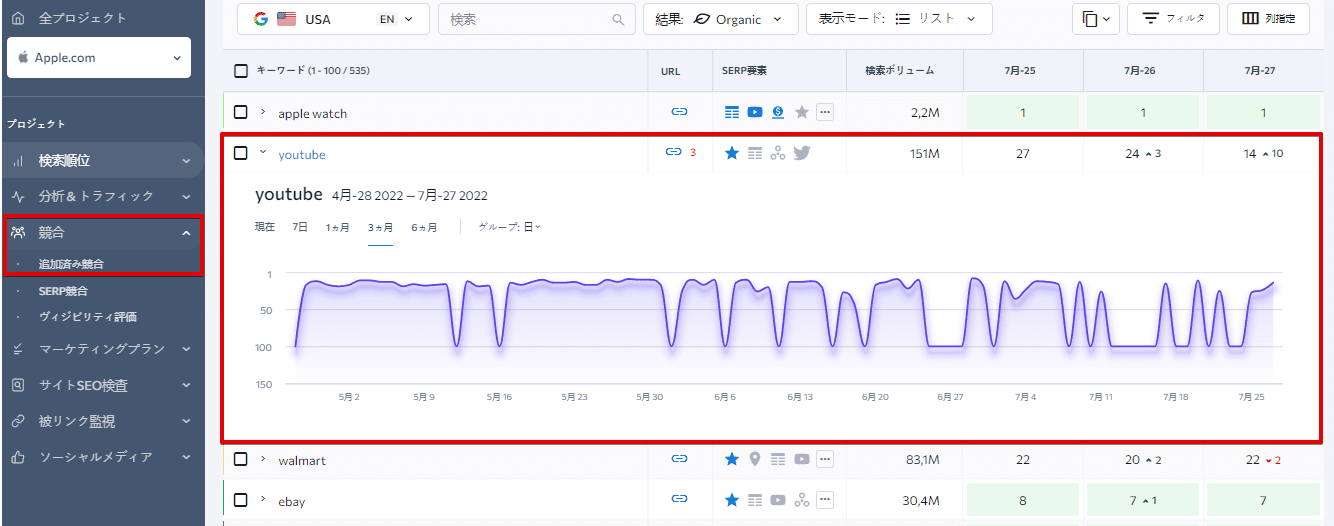The image size is (1334, 526).
Task: Expand the walmart keyword row
Action: (263, 459)
